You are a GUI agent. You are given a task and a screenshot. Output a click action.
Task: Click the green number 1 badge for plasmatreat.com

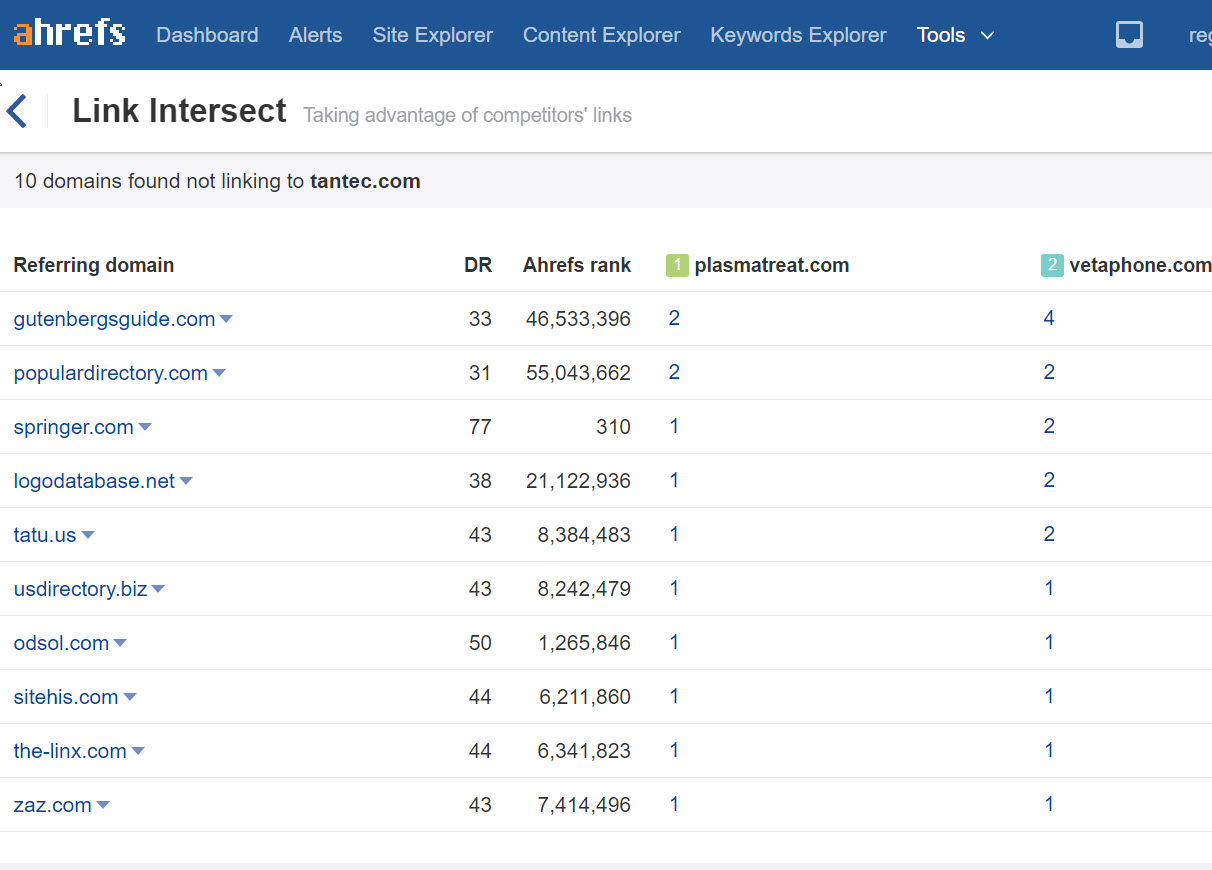[677, 265]
